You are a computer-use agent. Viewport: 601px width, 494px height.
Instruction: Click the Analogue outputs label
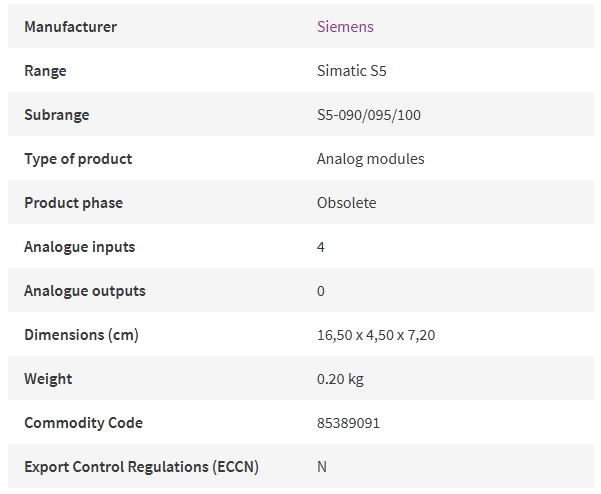(x=85, y=291)
